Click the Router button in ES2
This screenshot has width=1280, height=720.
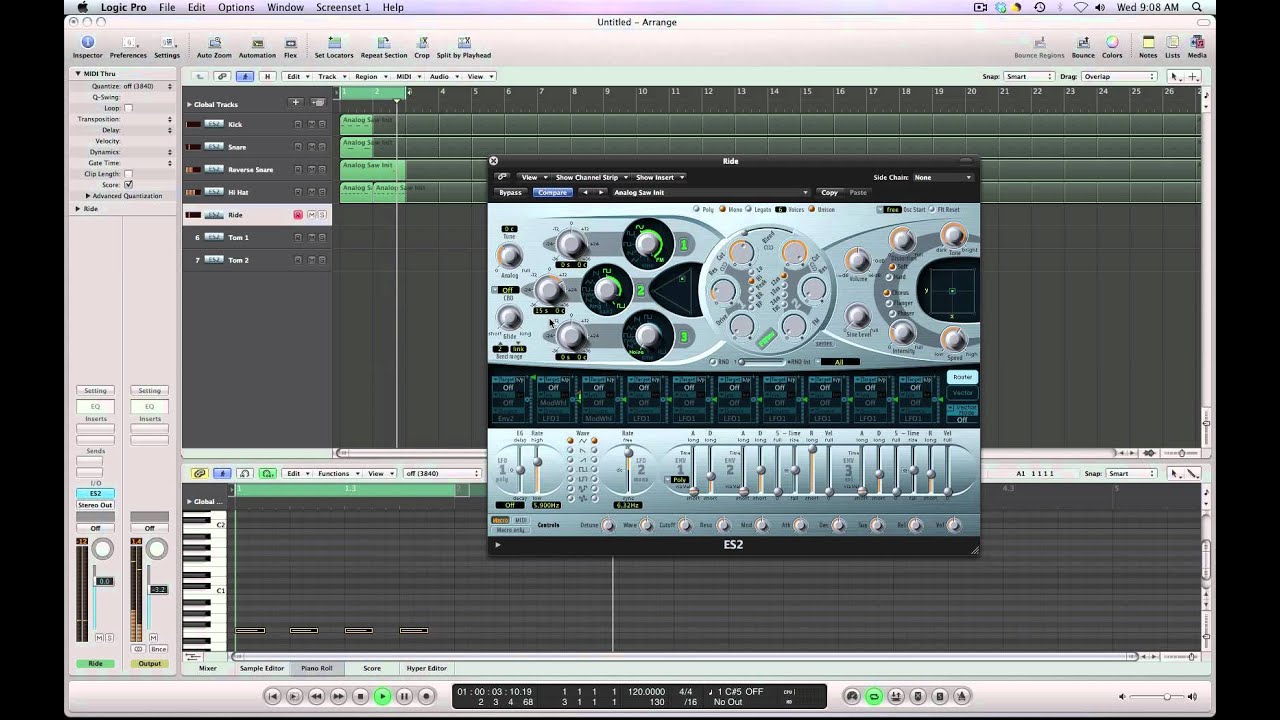(x=962, y=377)
